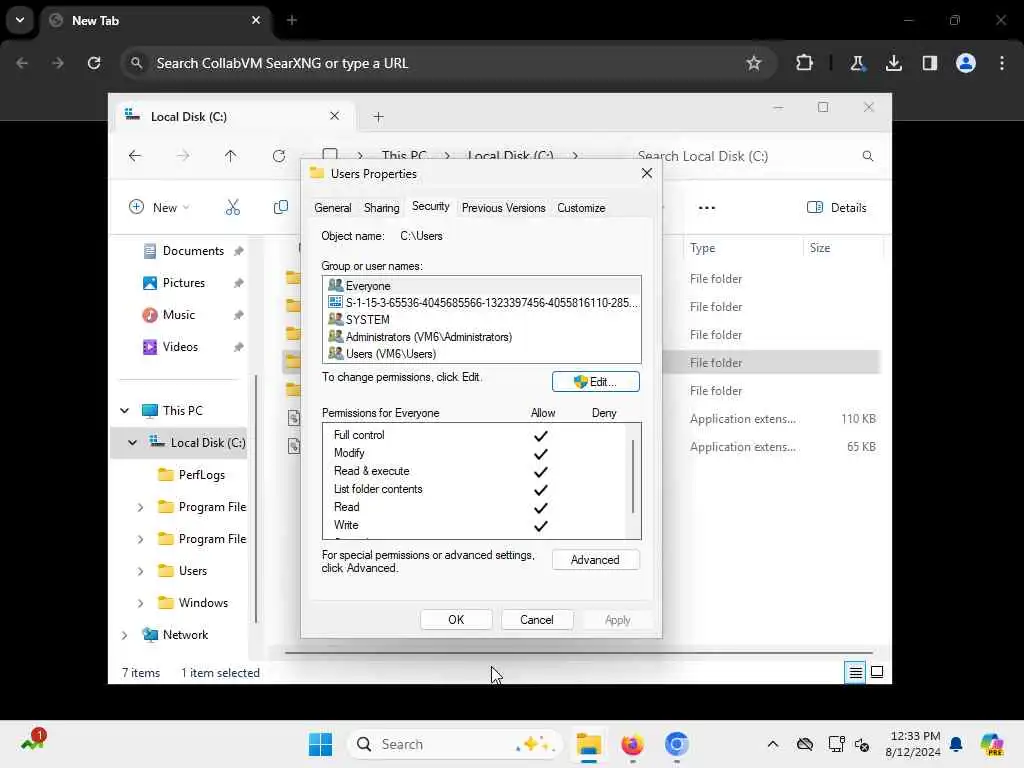Open the Windows Start menu
Screen dimensions: 1024x768
pyautogui.click(x=320, y=744)
